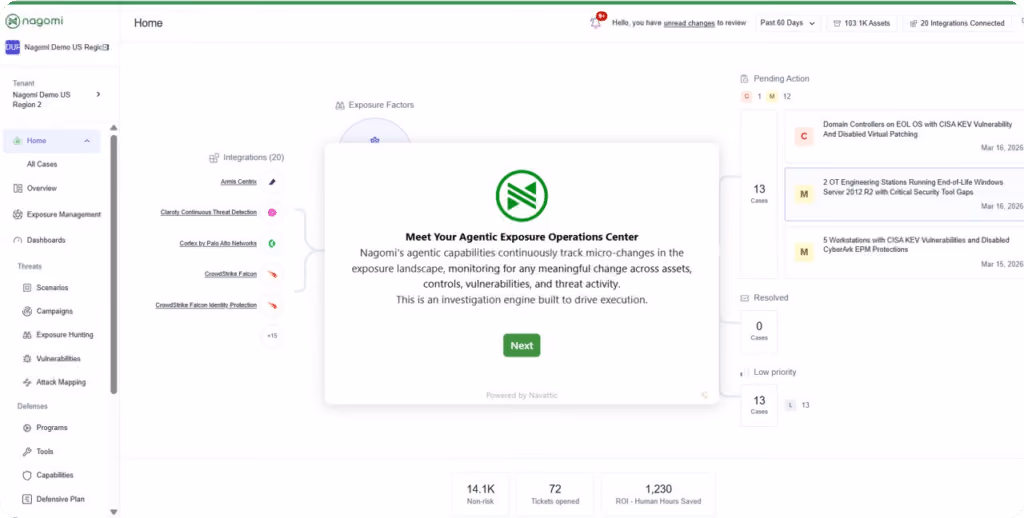Click the sidebar scrollbar down arrow
1024x518 pixels.
(114, 512)
